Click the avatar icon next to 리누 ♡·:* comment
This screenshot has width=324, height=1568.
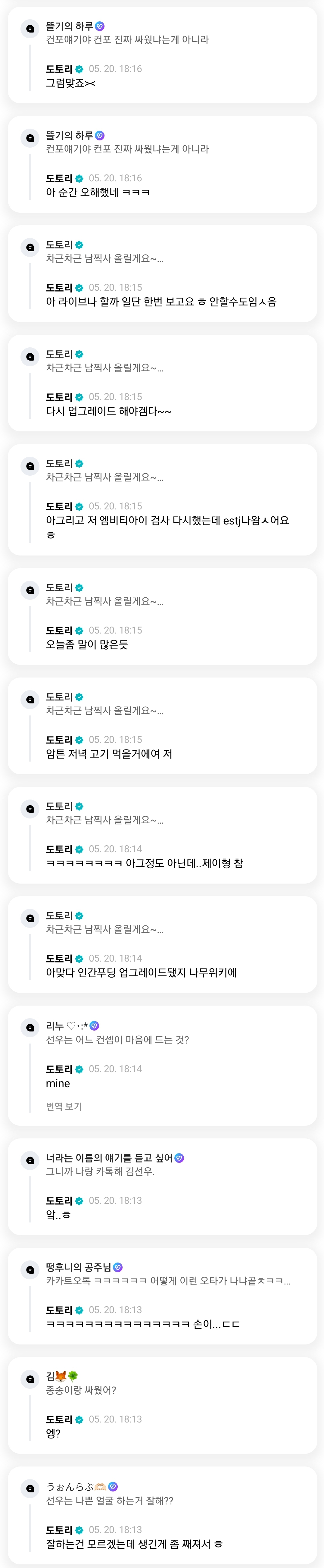30,1028
